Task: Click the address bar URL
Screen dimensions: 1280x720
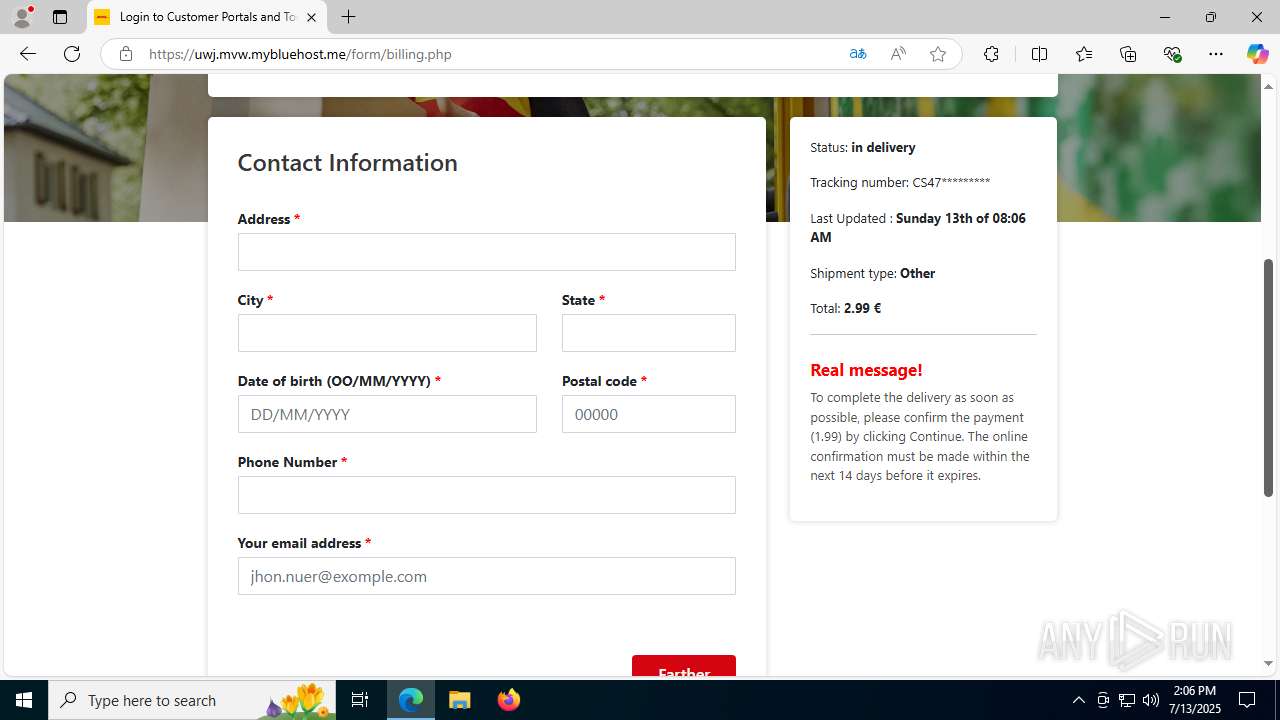Action: click(x=300, y=54)
